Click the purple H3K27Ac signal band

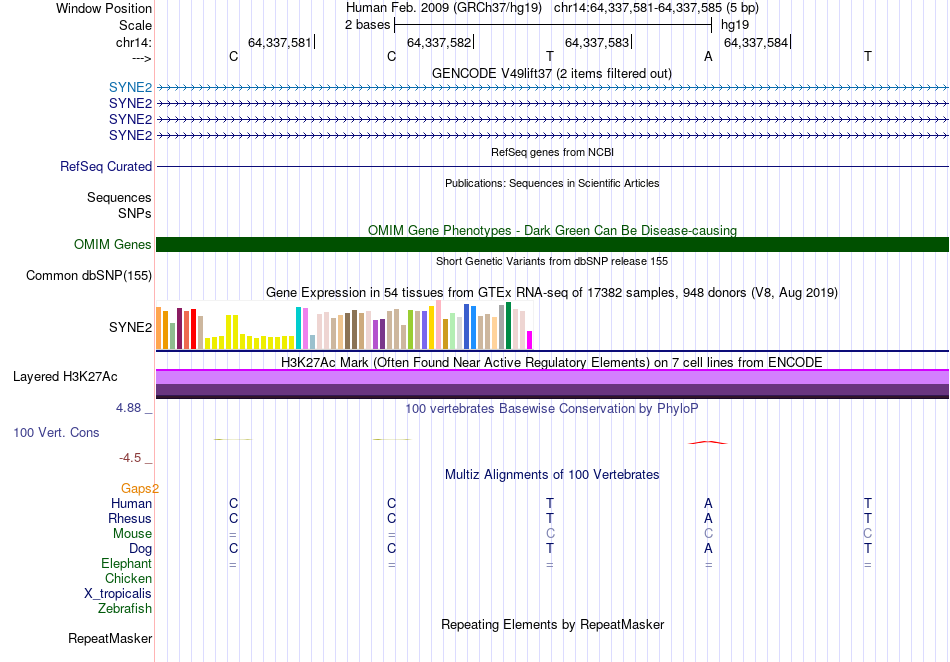552,383
